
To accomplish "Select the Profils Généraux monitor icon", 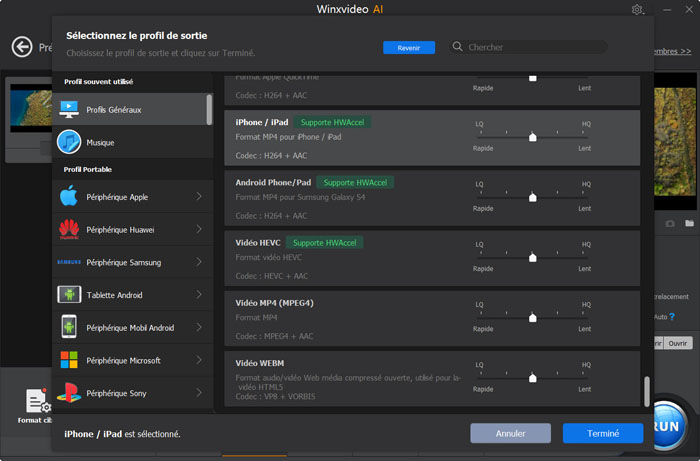I will pos(69,109).
